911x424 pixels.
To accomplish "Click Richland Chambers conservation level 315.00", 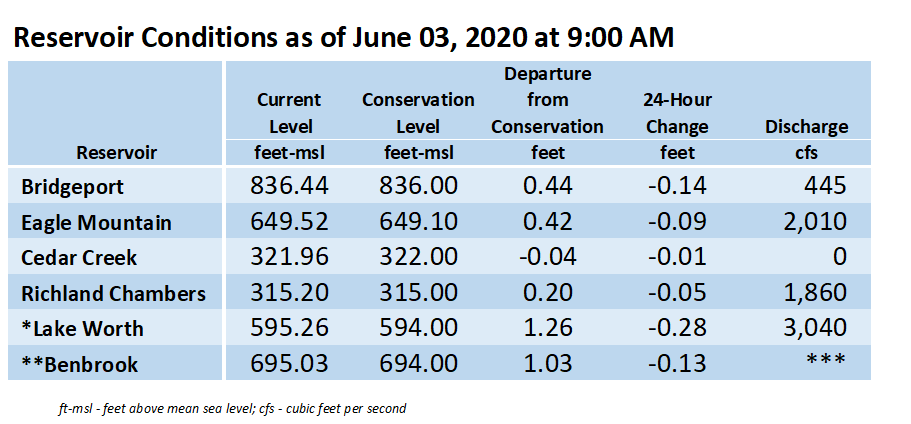I will click(x=418, y=293).
